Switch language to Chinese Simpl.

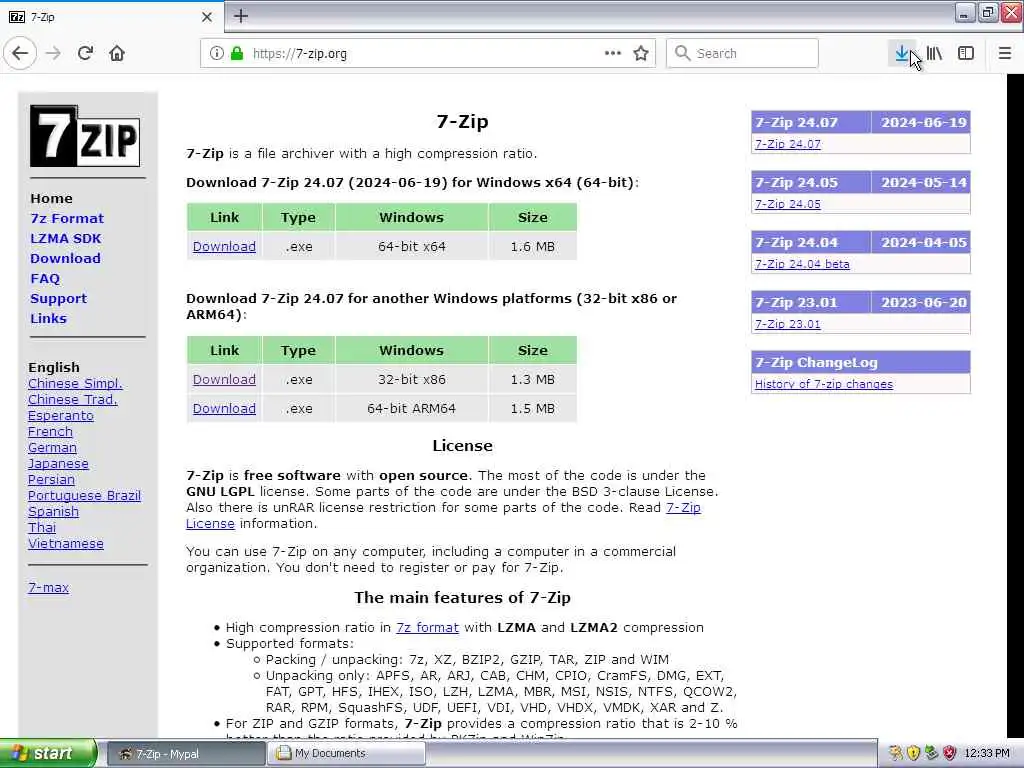(75, 383)
